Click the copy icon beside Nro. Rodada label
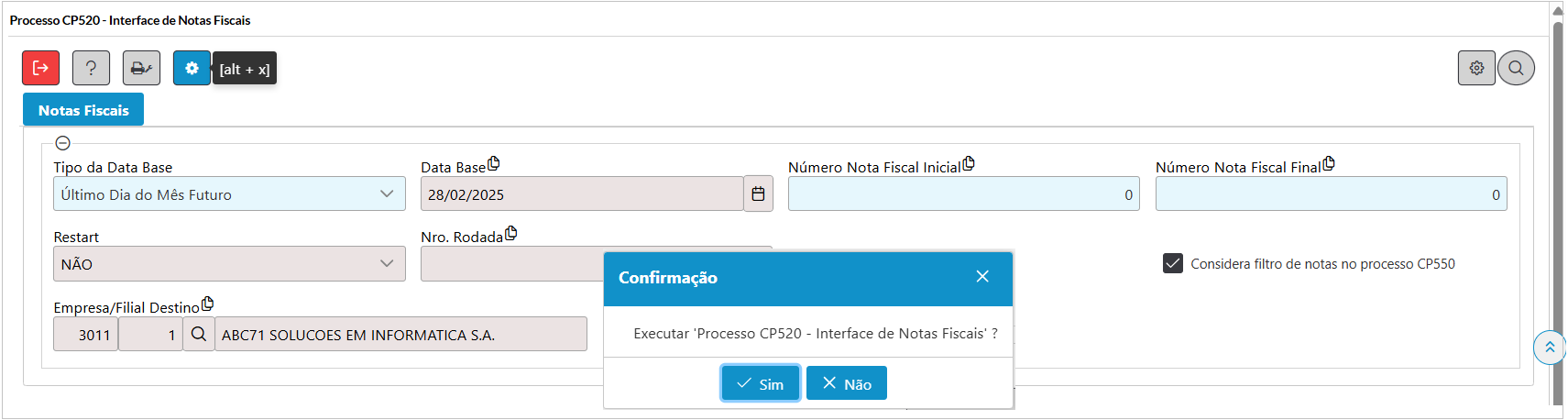This screenshot has width=1568, height=420. pyautogui.click(x=511, y=234)
